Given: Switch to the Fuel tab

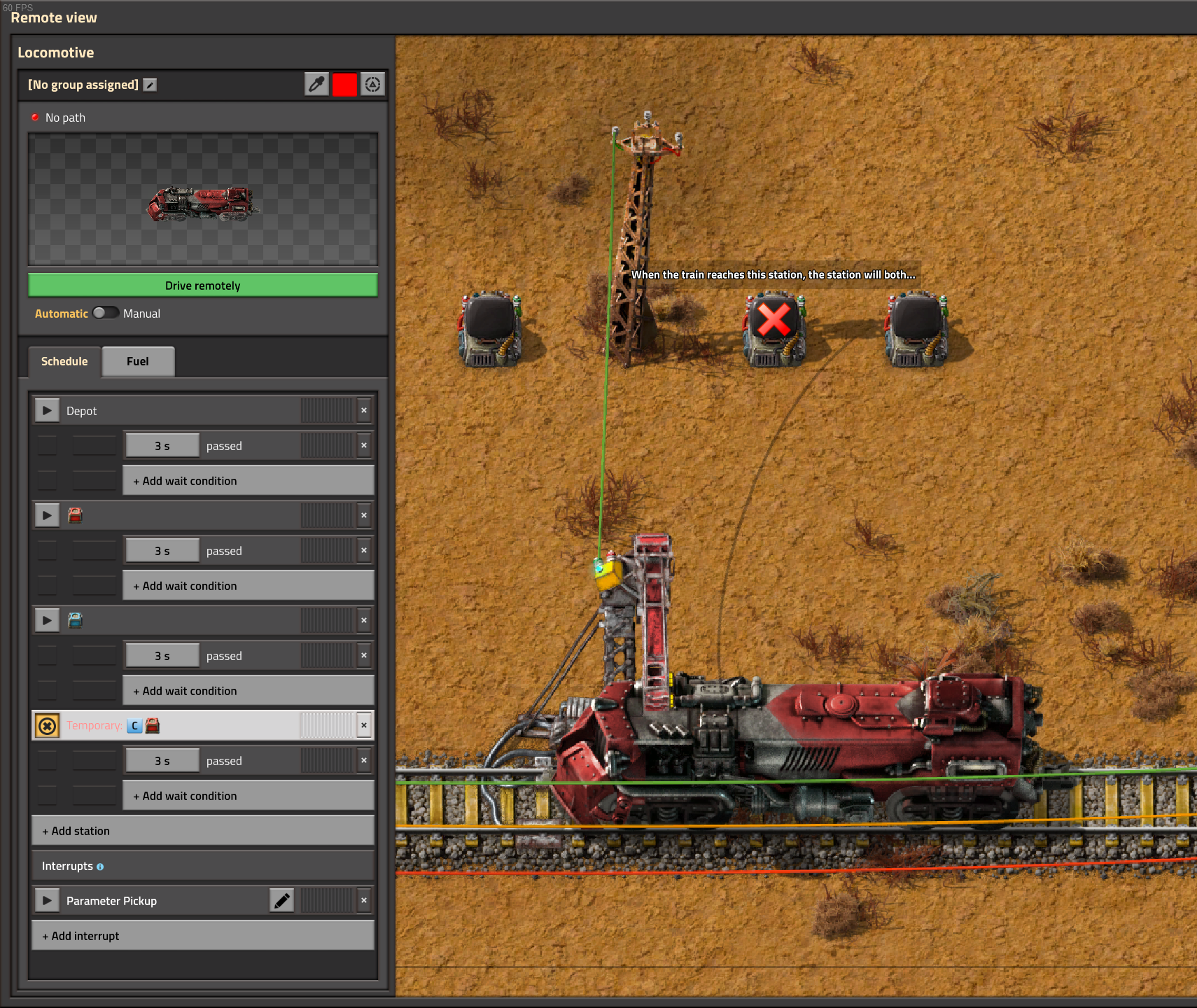Looking at the screenshot, I should (138, 361).
